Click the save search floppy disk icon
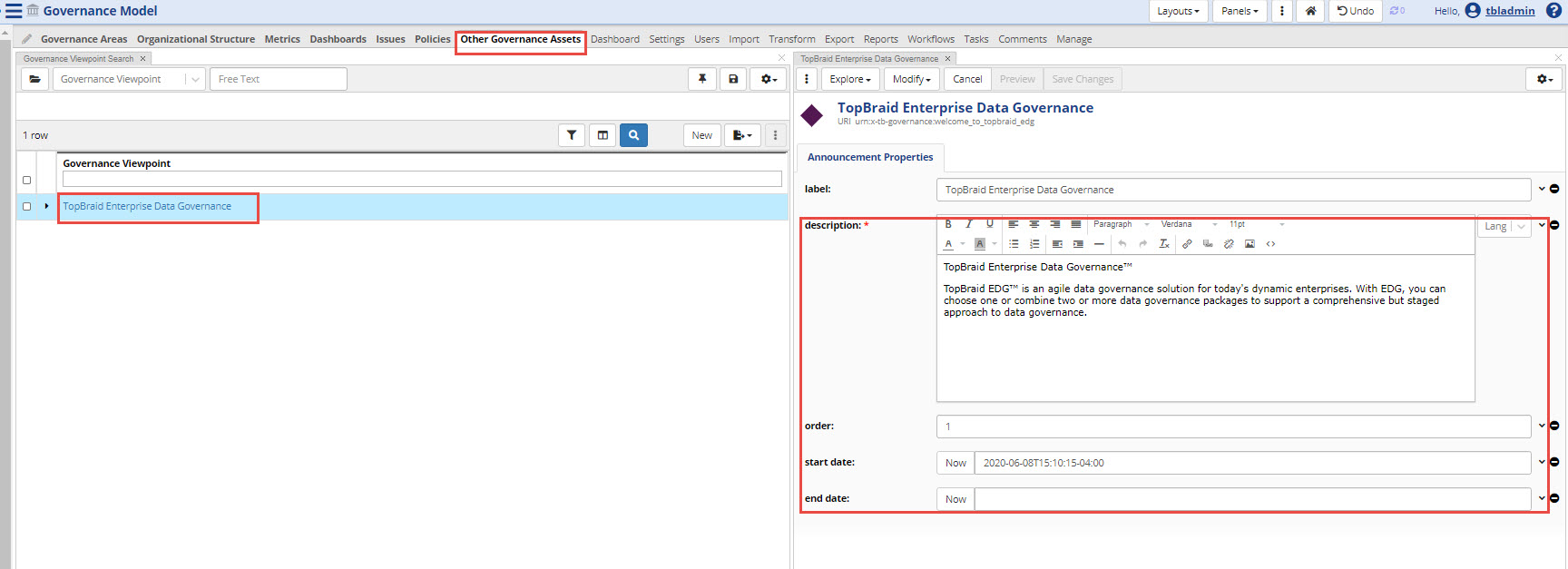Image resolution: width=1568 pixels, height=569 pixels. 733,79
